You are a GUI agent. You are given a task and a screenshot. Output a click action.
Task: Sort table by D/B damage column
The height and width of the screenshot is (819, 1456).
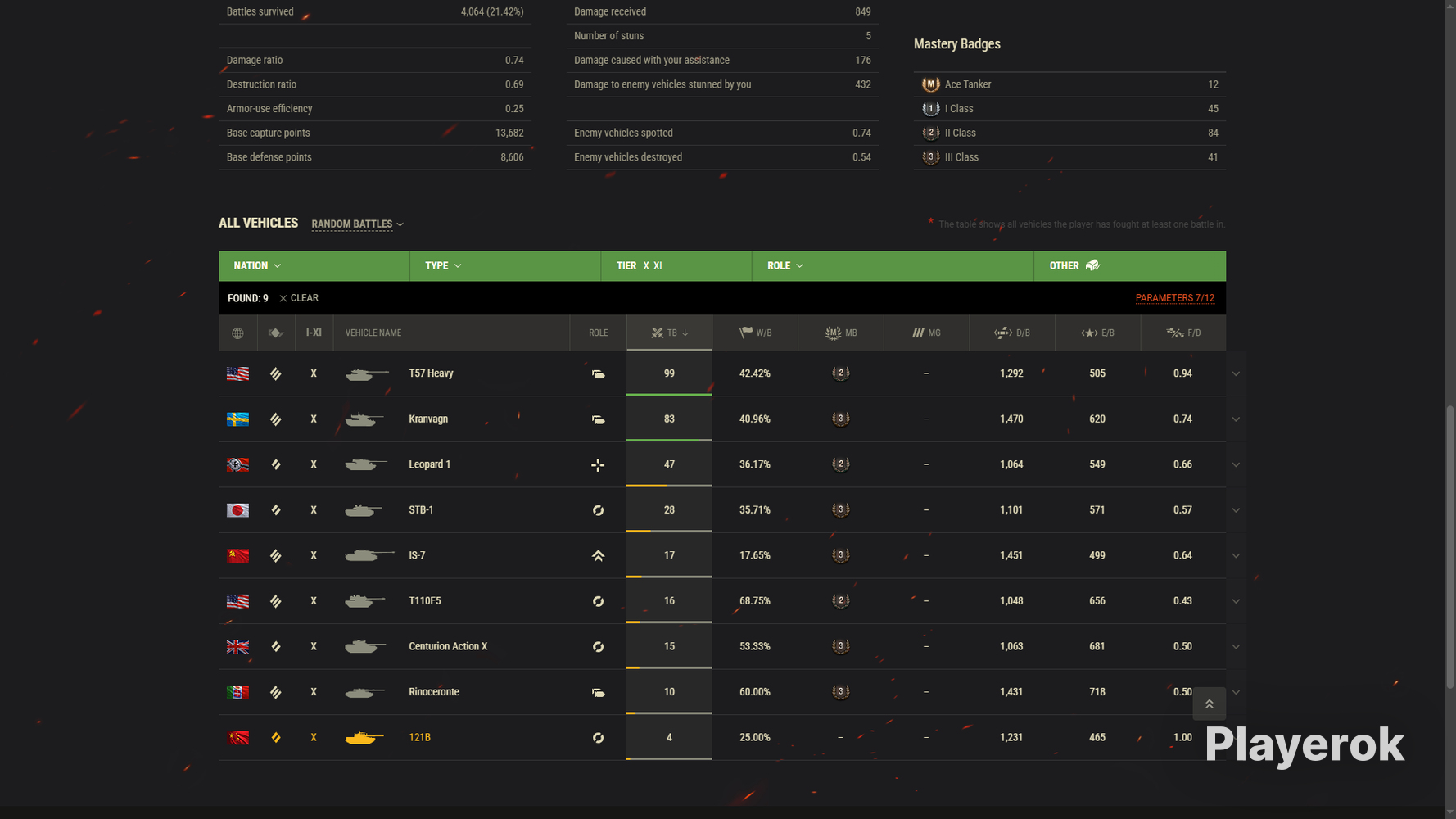pyautogui.click(x=1011, y=333)
